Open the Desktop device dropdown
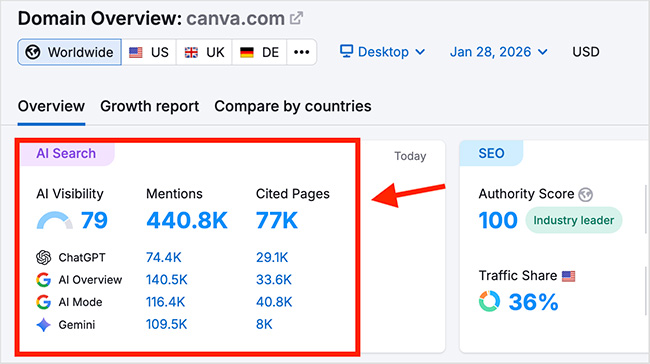650x364 pixels. point(383,52)
